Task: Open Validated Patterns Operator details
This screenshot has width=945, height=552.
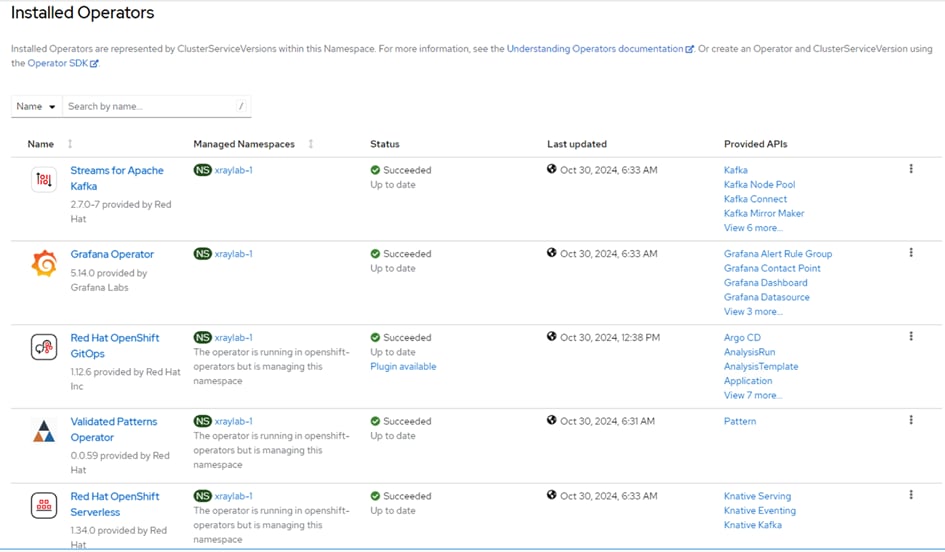Action: [113, 430]
